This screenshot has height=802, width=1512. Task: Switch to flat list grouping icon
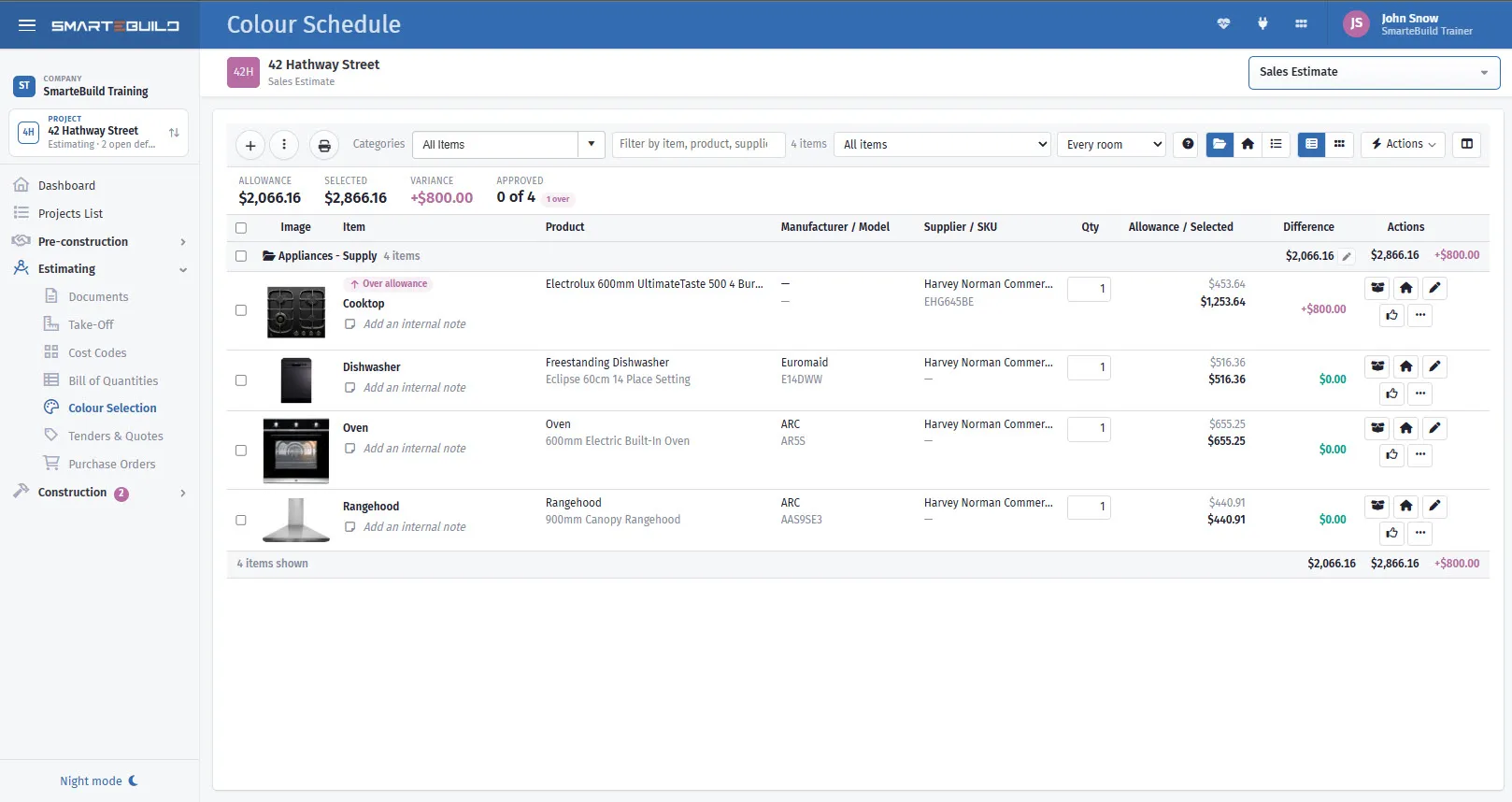click(x=1276, y=144)
